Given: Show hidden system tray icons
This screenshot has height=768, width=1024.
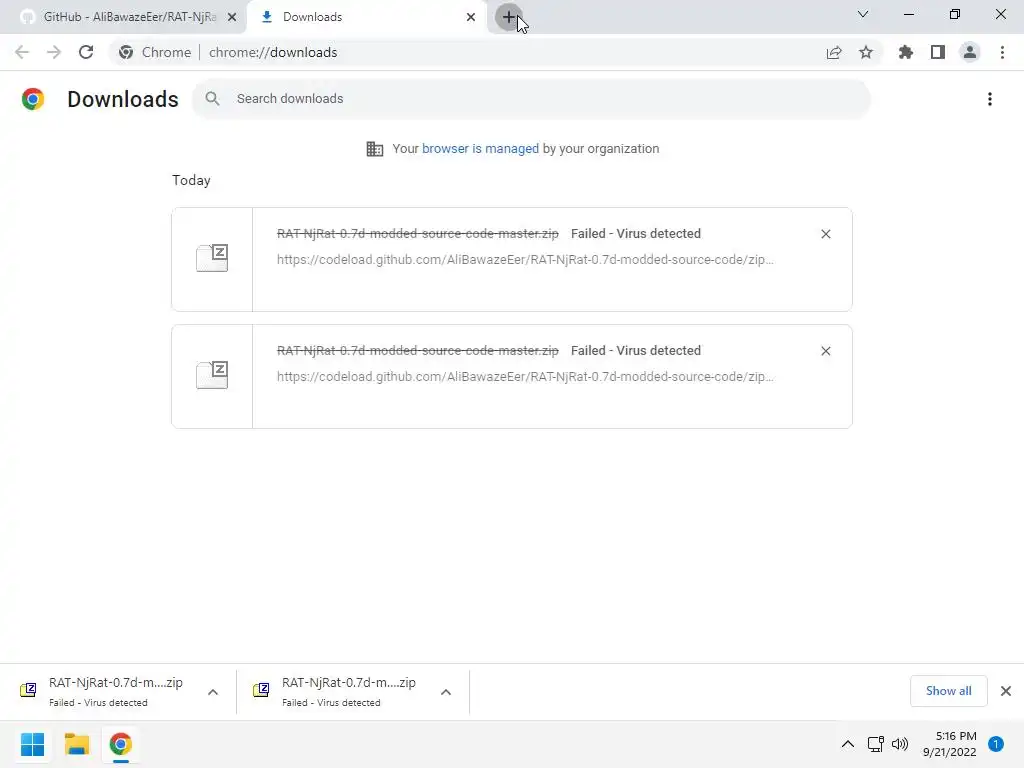Looking at the screenshot, I should 848,744.
